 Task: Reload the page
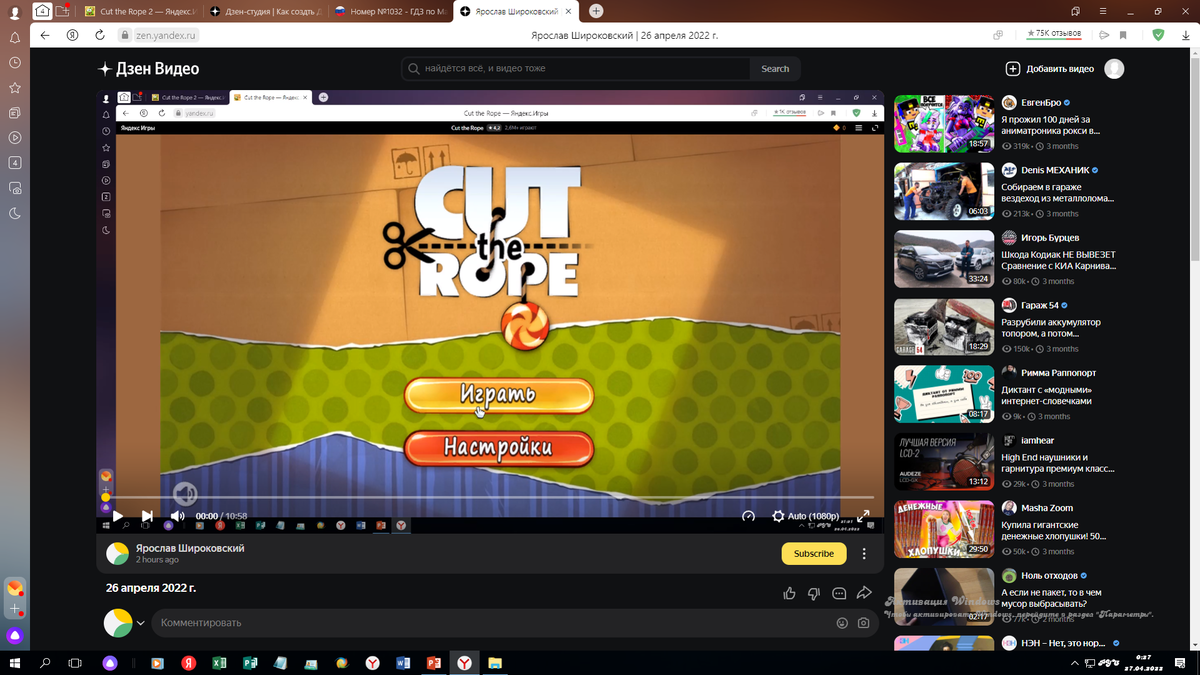(x=100, y=35)
